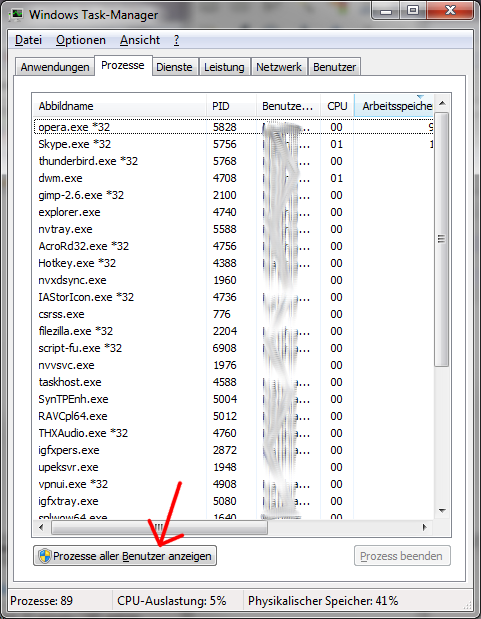Image resolution: width=481 pixels, height=619 pixels.
Task: Switch to the Anwendungen tab
Action: (55, 67)
